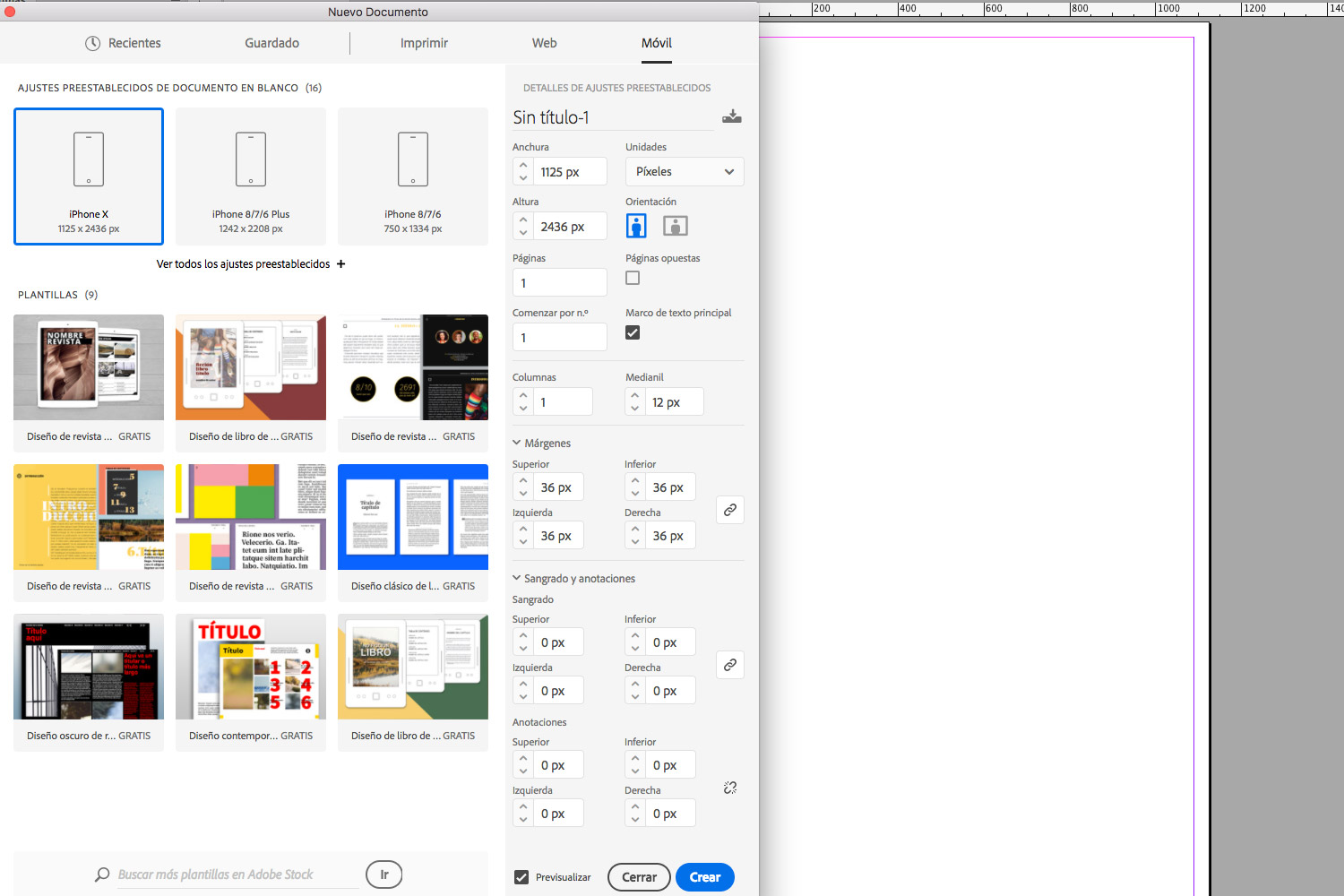
Task: Open the Unidades Píxeles dropdown
Action: (x=684, y=172)
